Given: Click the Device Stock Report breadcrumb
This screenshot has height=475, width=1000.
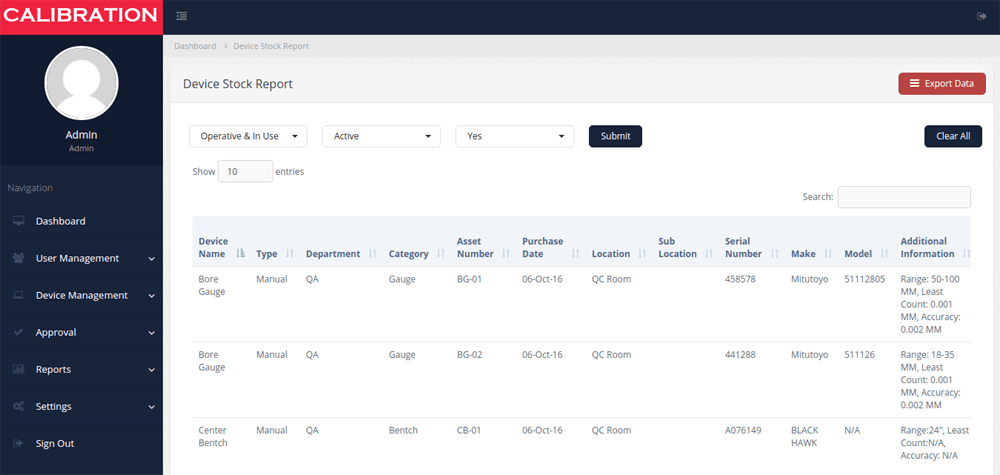Looking at the screenshot, I should coord(271,46).
